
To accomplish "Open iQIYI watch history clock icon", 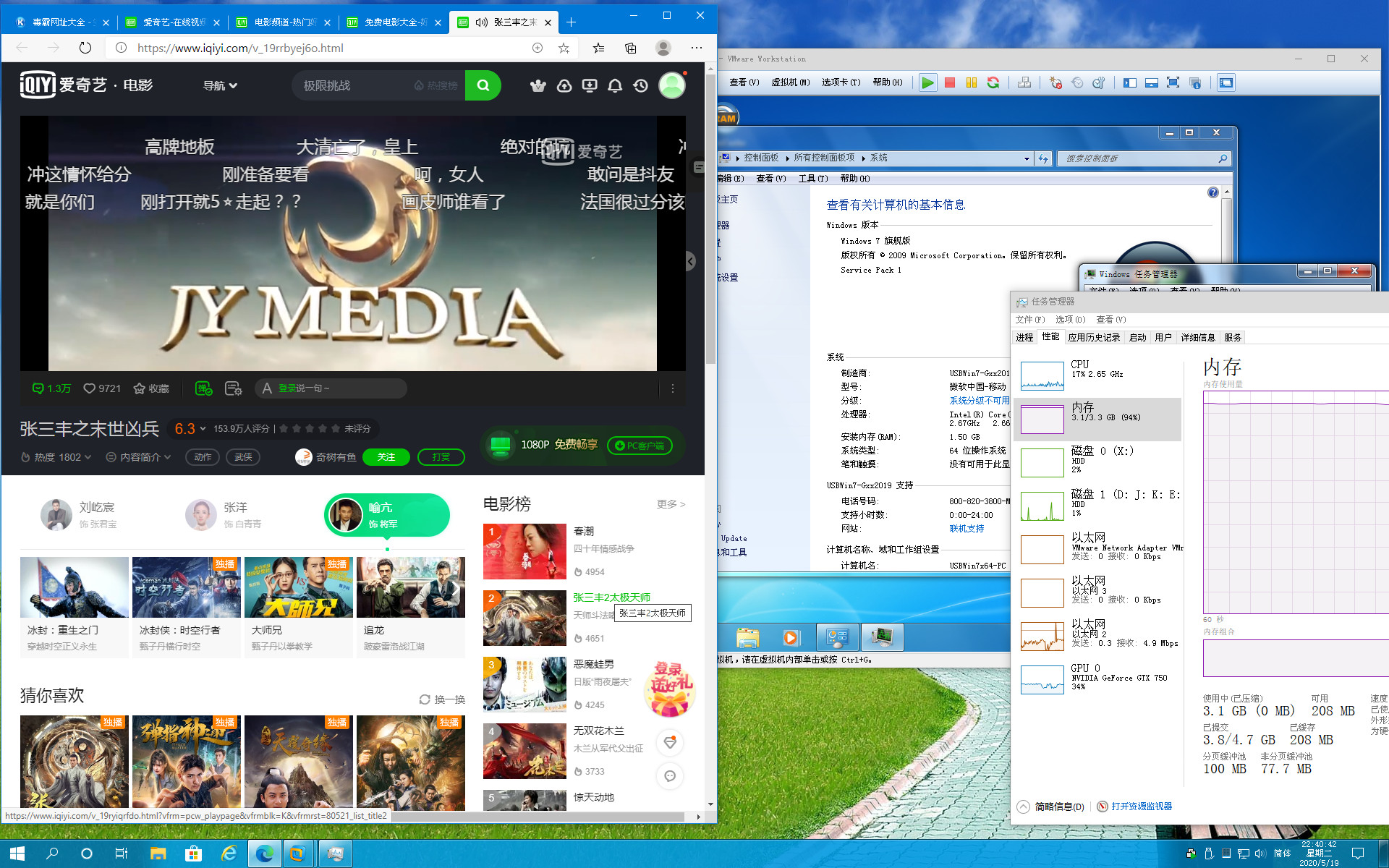I will click(x=640, y=86).
